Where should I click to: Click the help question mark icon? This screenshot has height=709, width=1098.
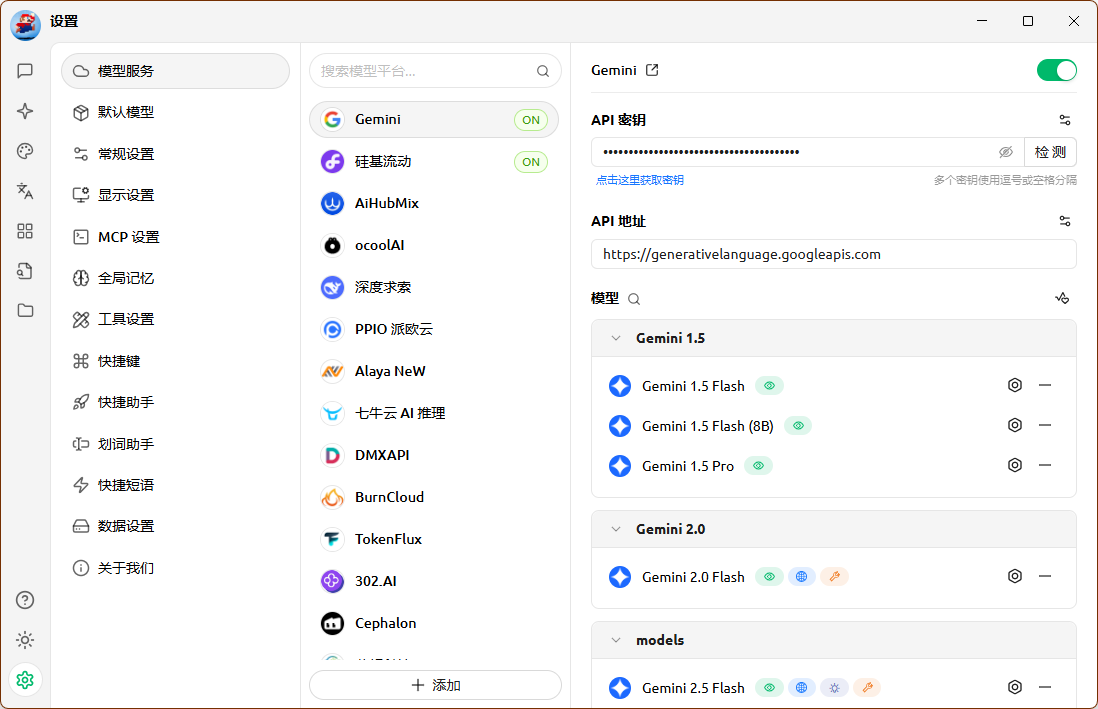click(25, 600)
